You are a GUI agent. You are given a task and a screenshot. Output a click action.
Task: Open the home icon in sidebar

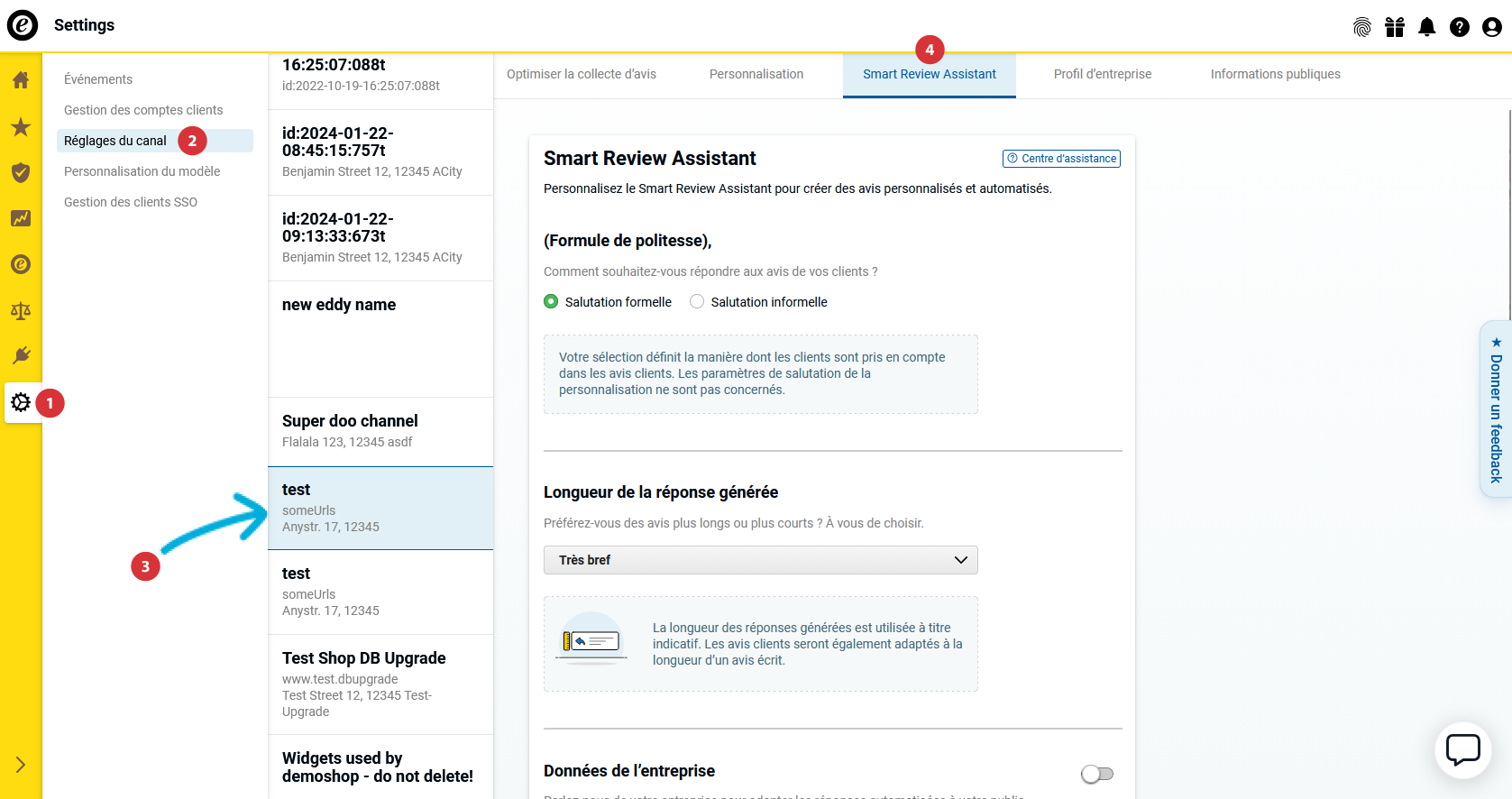(21, 80)
